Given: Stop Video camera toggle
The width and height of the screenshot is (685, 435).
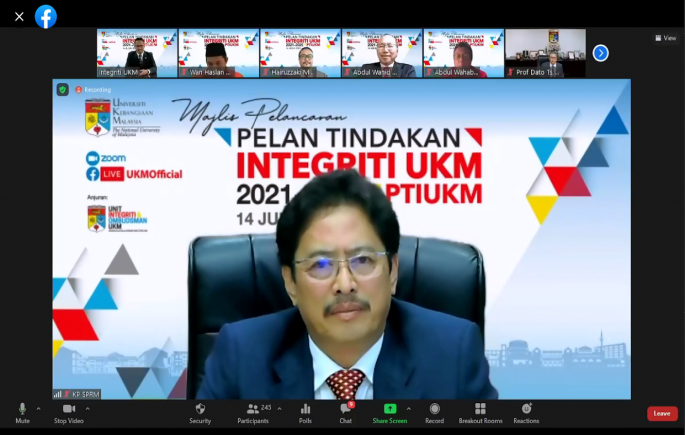Looking at the screenshot, I should (69, 409).
